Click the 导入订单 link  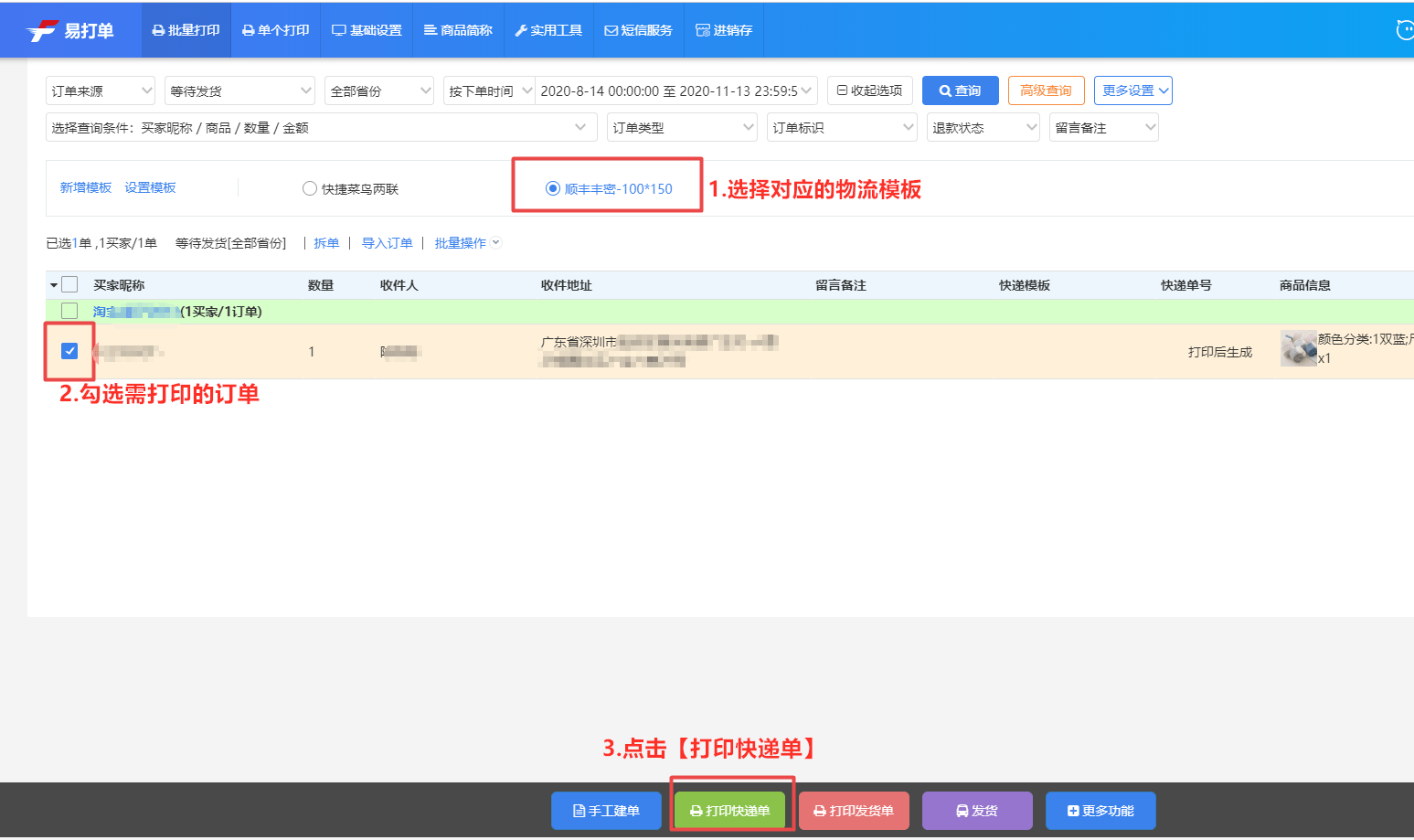coord(387,243)
